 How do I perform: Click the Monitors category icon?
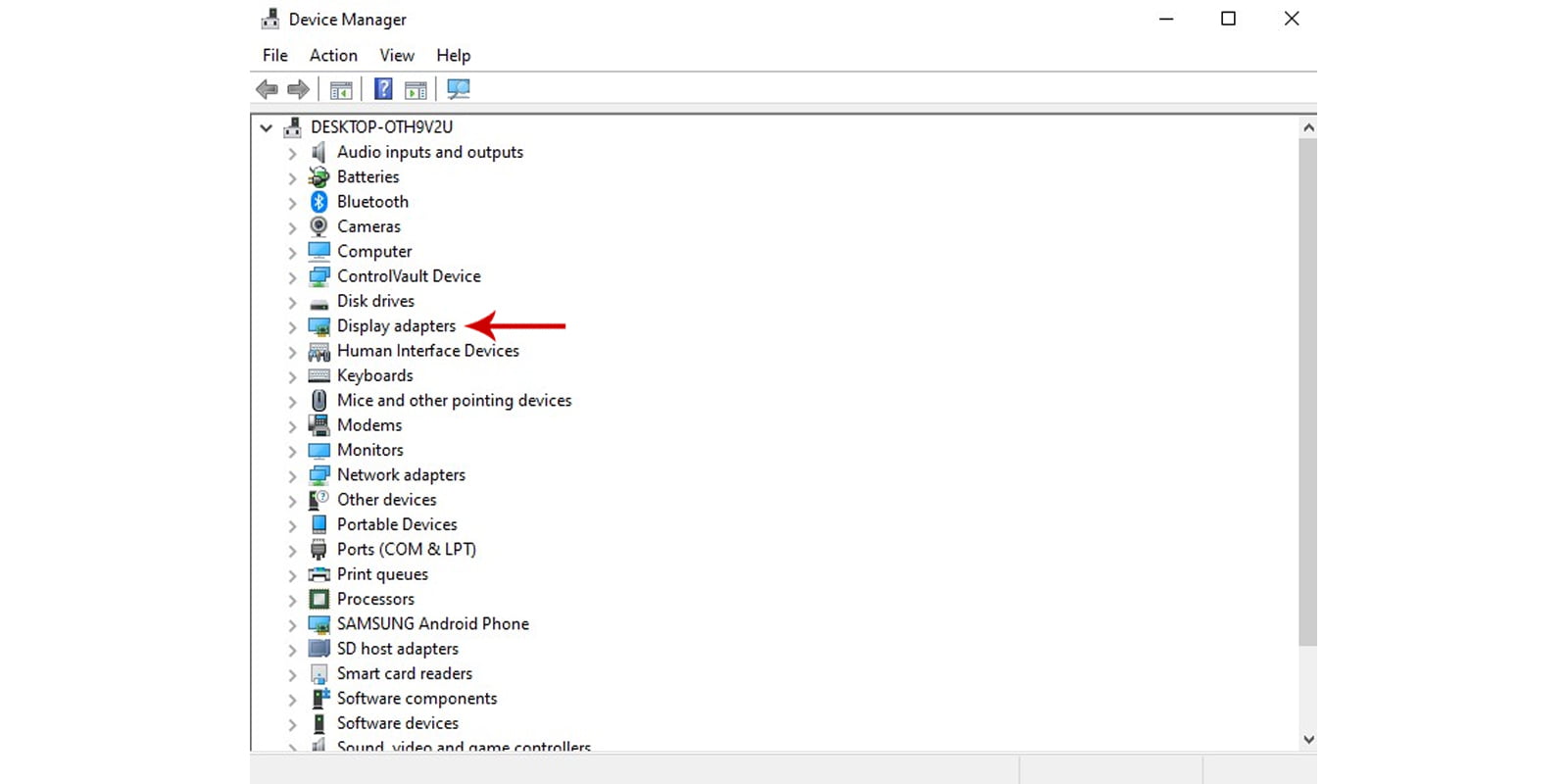point(318,451)
